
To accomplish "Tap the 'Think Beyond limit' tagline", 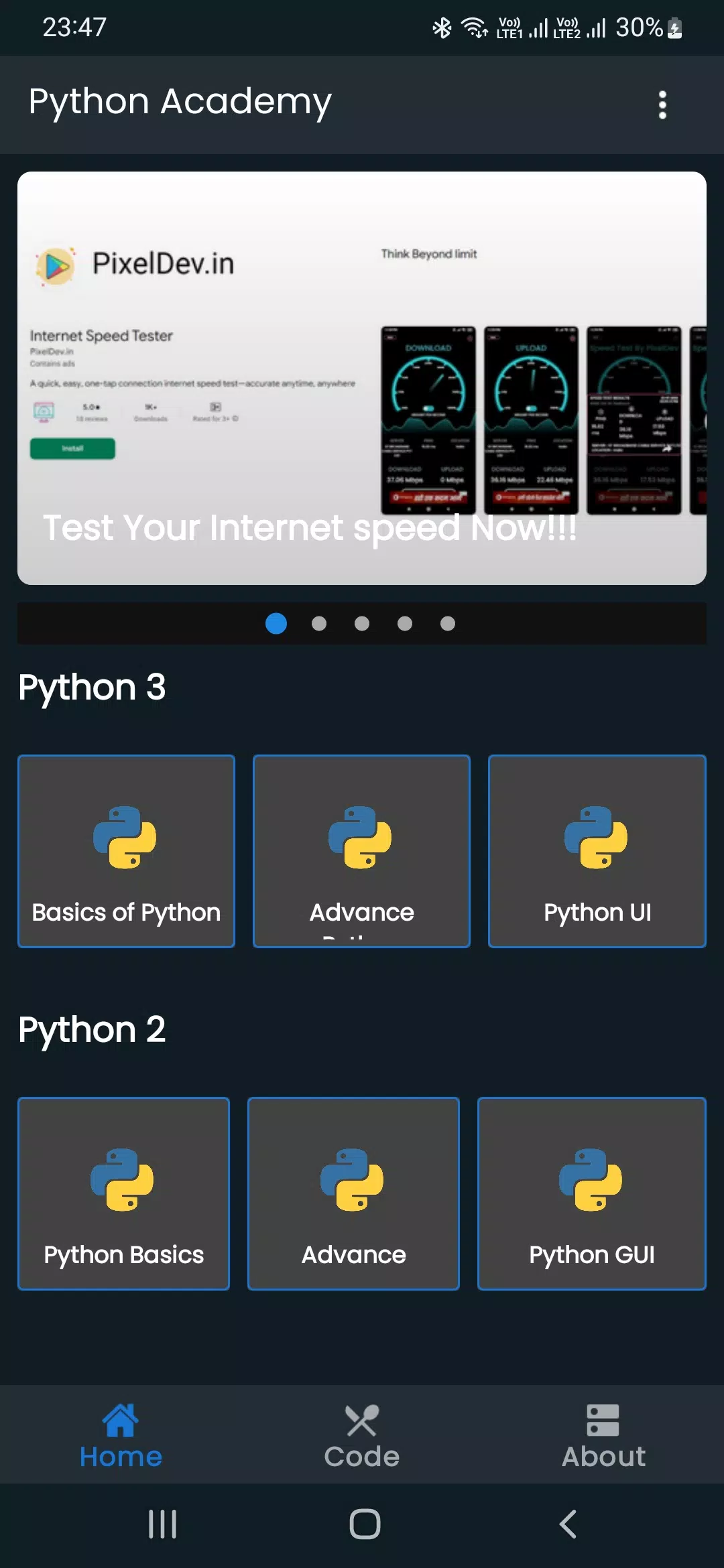I will [429, 254].
